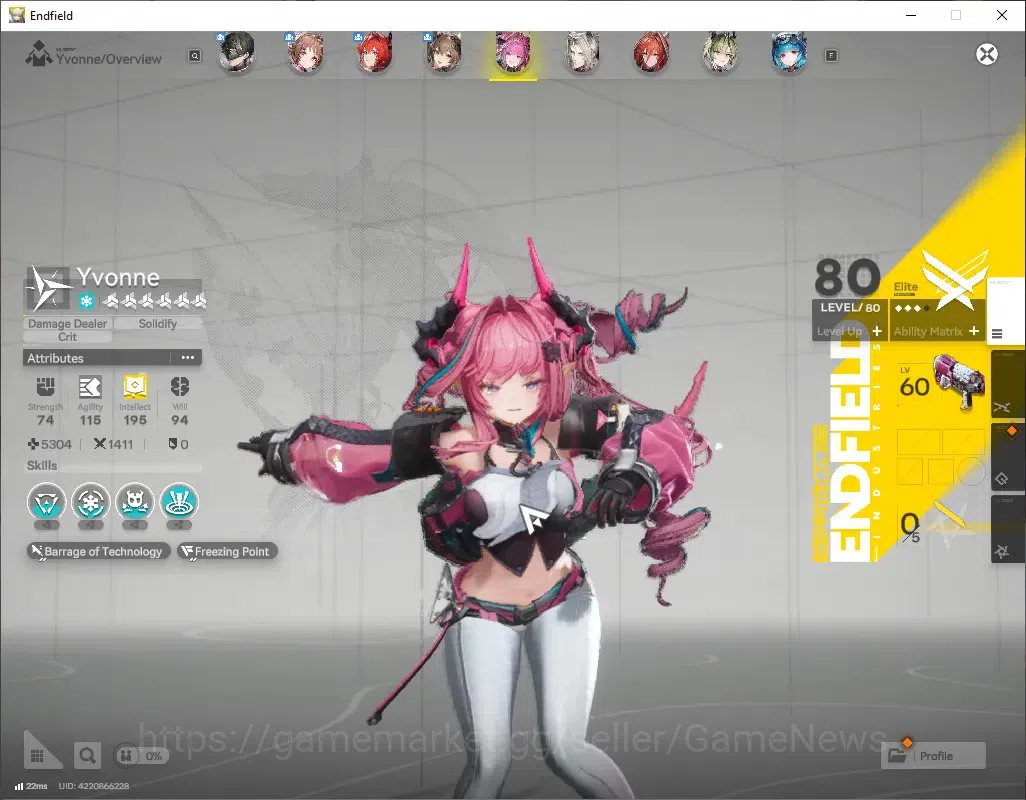Click the defense value 0

(185, 445)
